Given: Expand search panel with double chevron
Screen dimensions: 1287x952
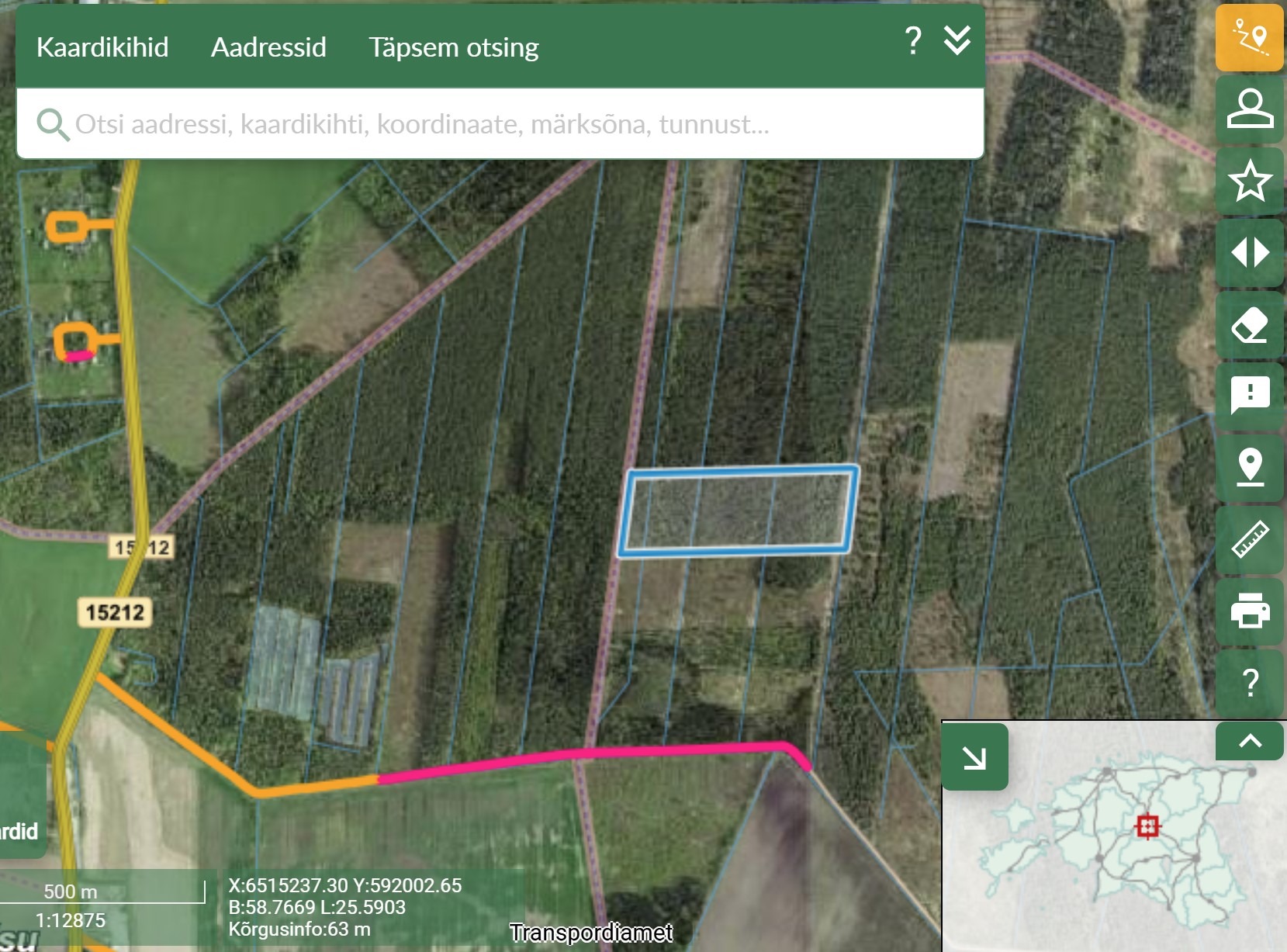Looking at the screenshot, I should [957, 40].
